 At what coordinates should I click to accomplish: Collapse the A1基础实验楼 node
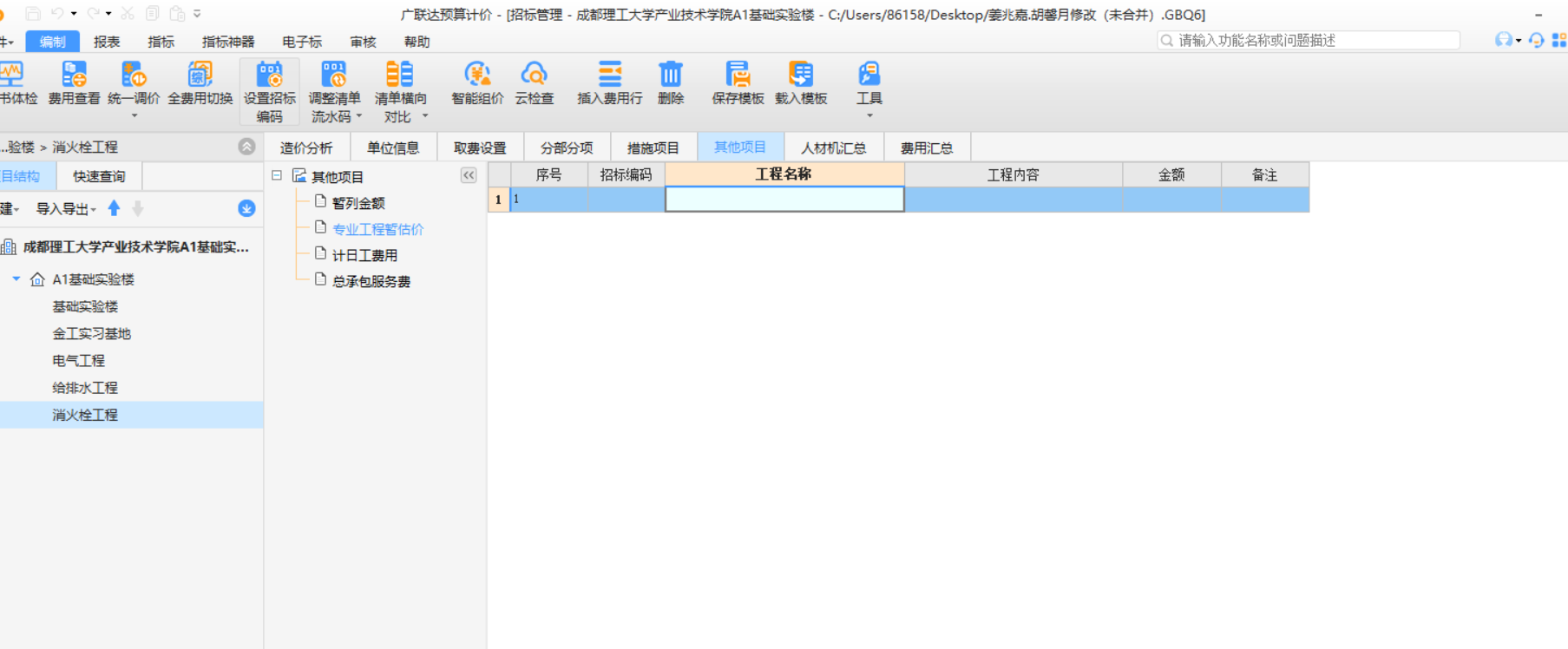coord(16,279)
